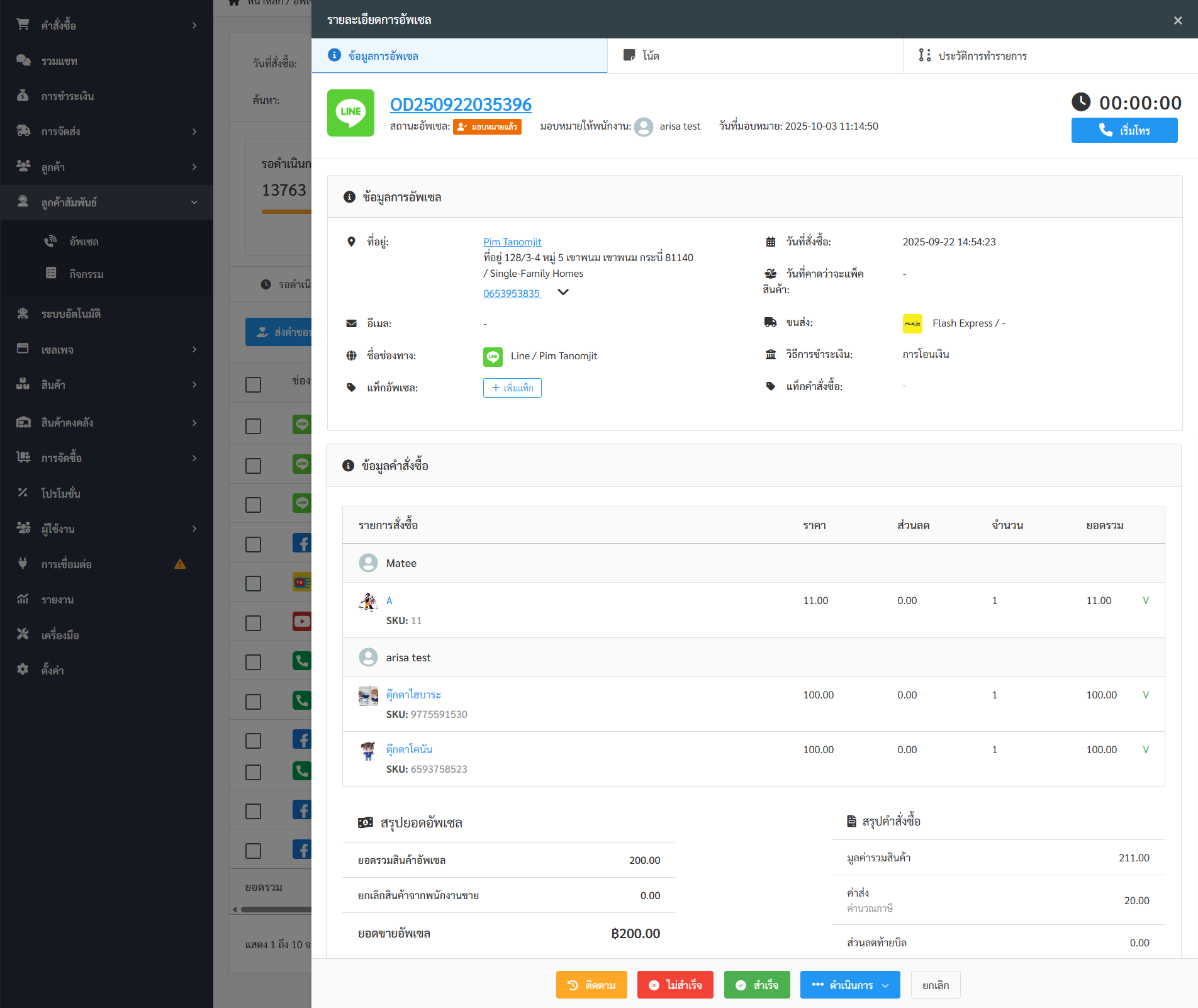Click the ระบบอัตโนมัติ robot icon

(23, 313)
